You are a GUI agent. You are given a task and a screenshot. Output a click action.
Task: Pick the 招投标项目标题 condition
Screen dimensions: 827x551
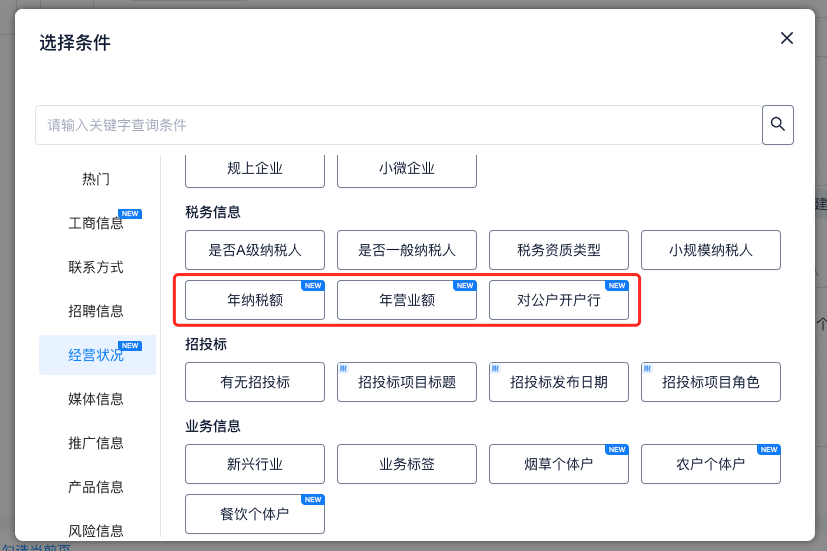[x=407, y=382]
